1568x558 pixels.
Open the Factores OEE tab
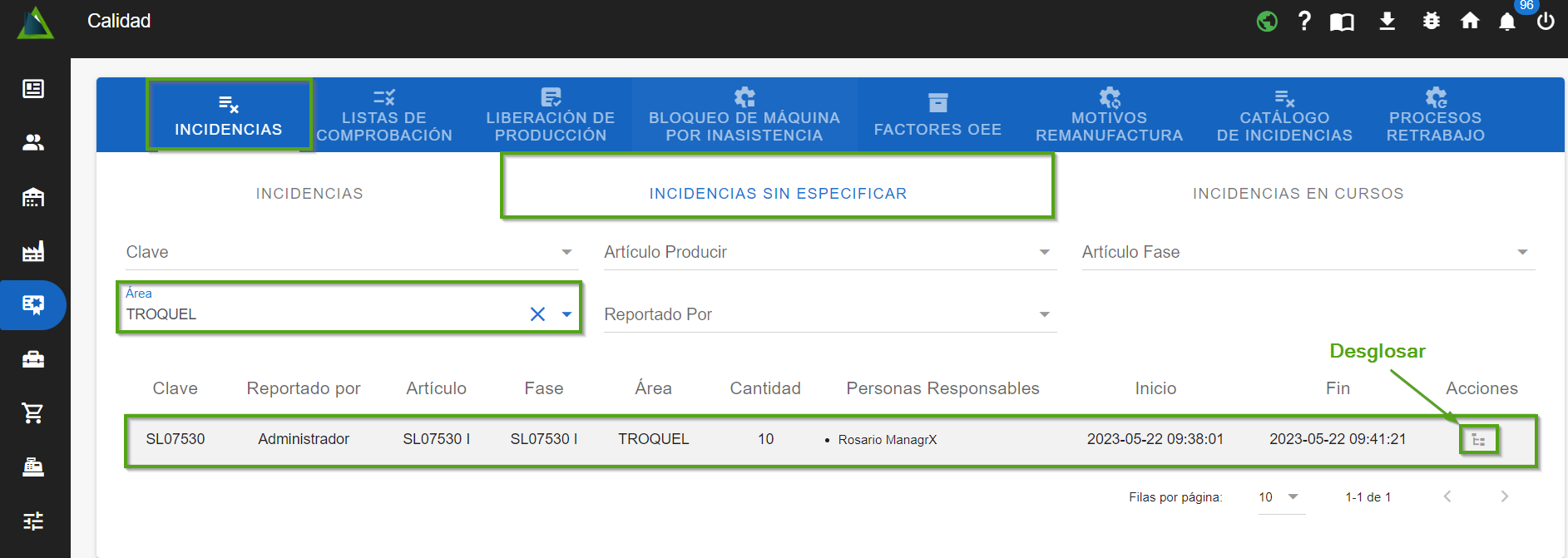coord(937,116)
